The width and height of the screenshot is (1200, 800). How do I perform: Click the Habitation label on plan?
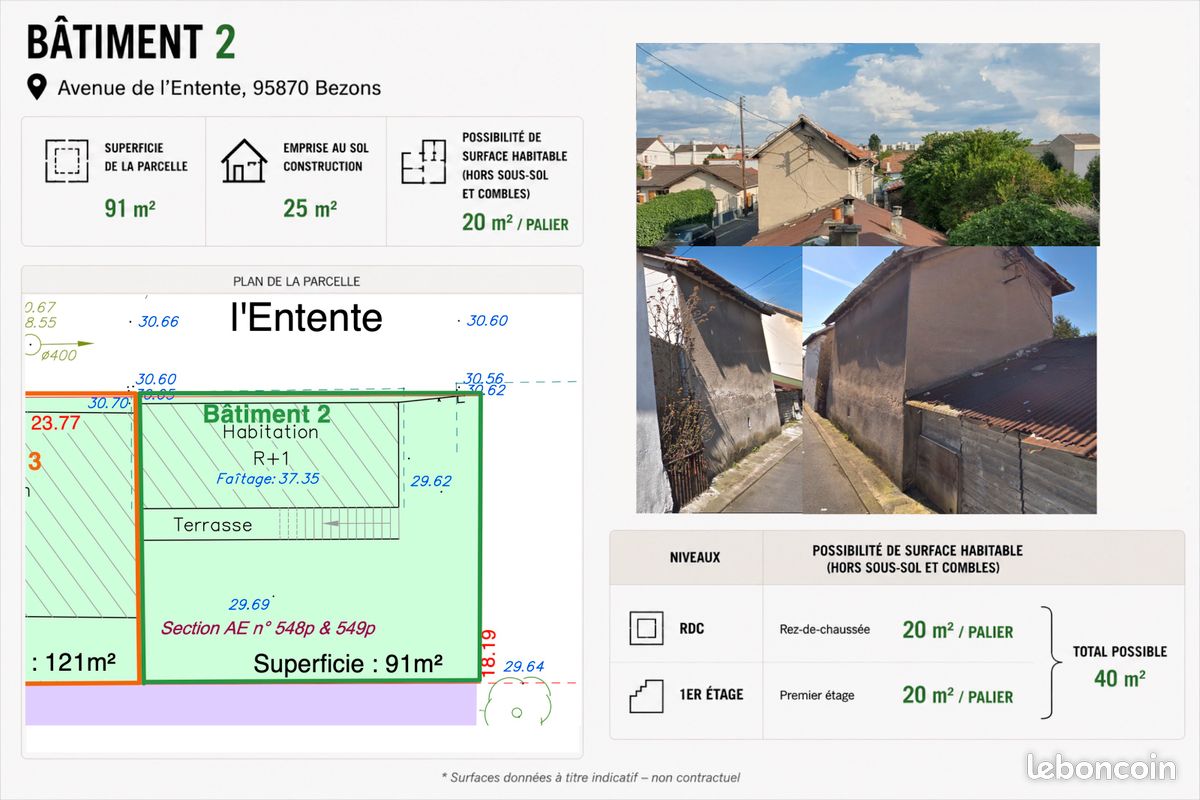point(271,433)
